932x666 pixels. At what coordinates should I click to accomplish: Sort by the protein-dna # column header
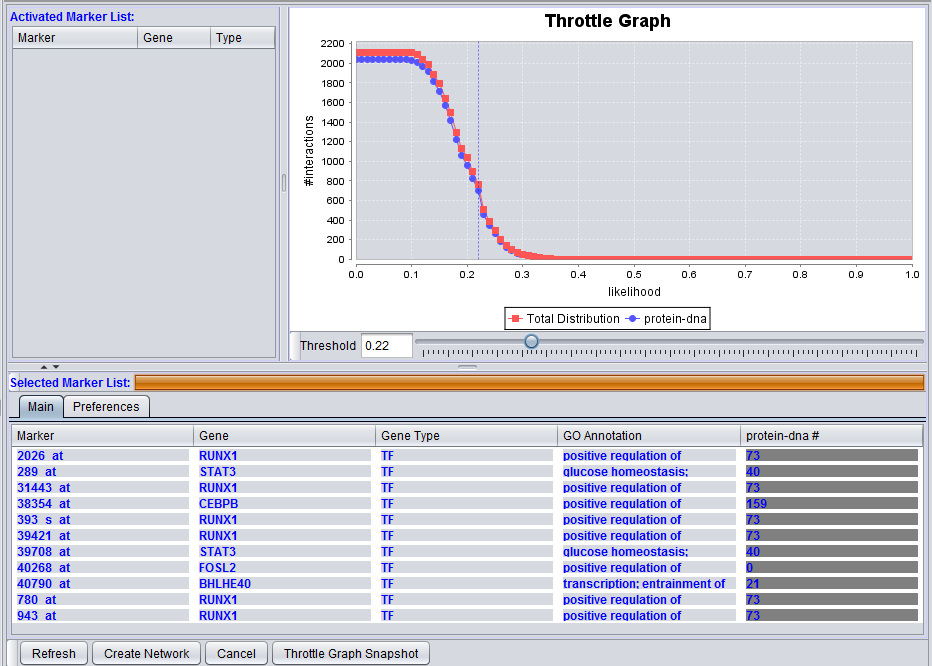[831, 436]
